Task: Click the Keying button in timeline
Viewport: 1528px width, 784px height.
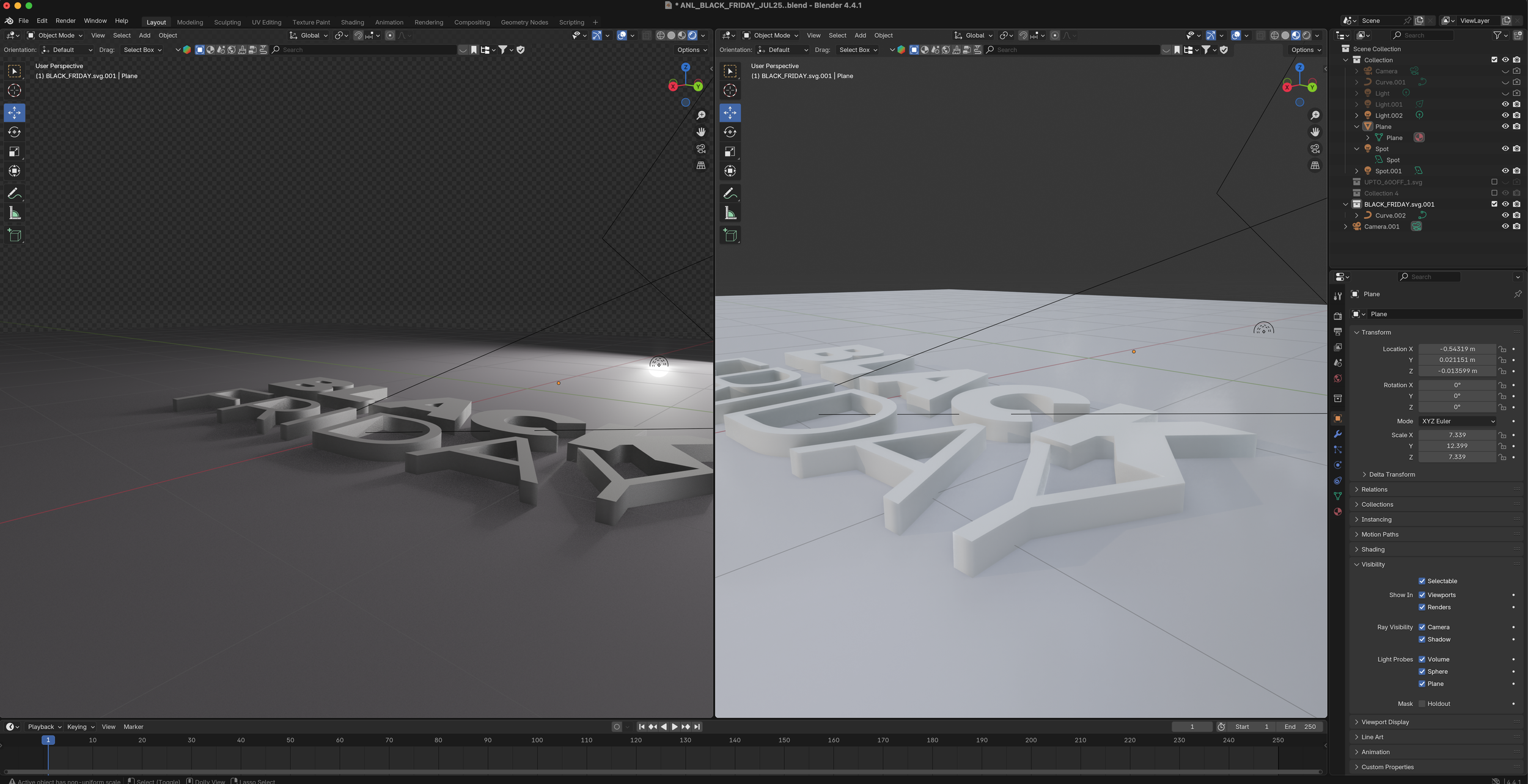Action: click(80, 727)
